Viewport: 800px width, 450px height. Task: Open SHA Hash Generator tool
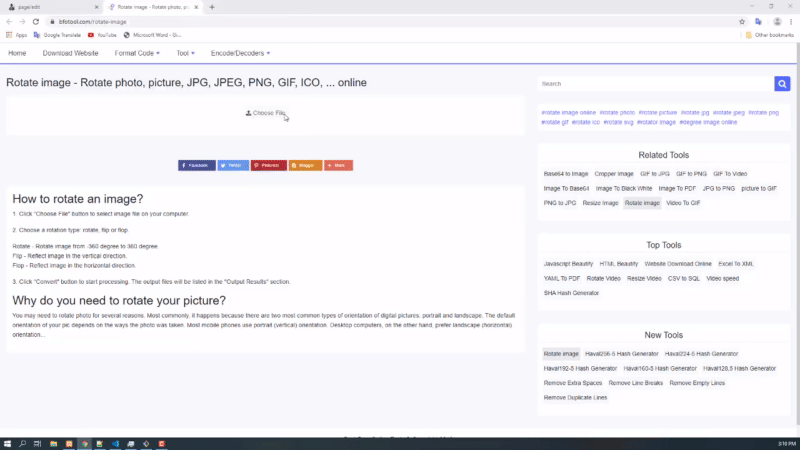(571, 293)
